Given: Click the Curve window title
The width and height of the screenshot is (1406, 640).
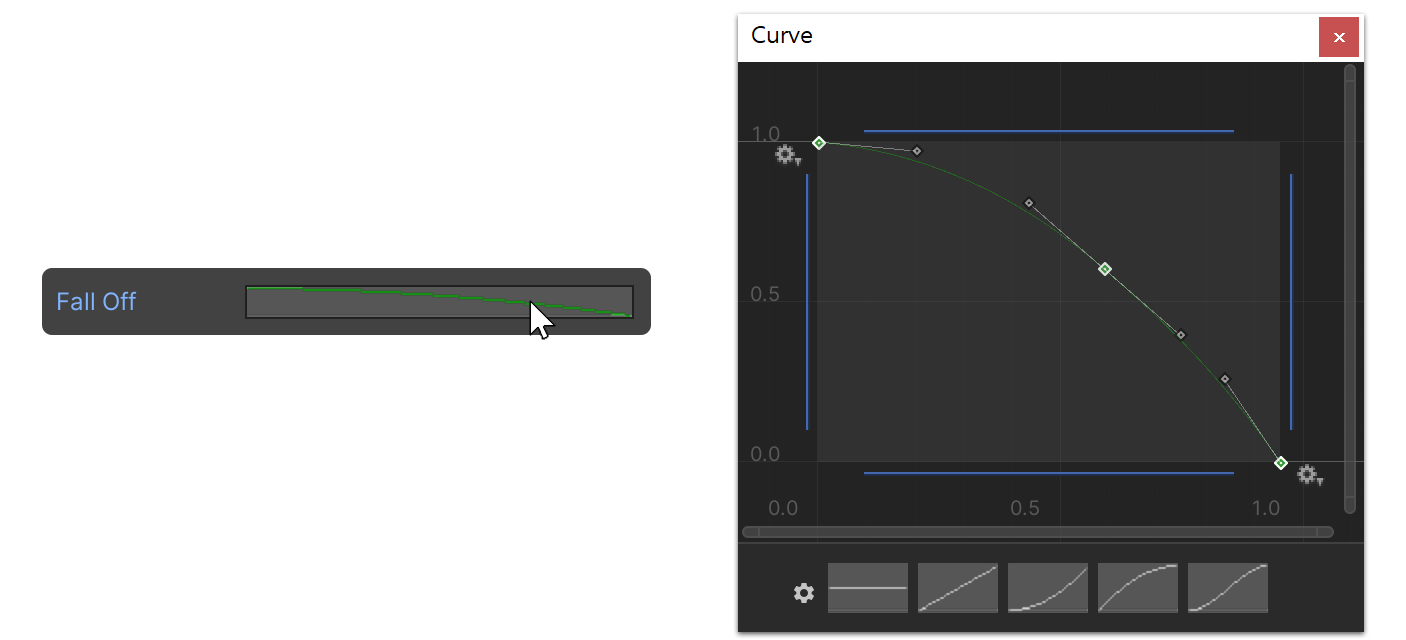Looking at the screenshot, I should click(x=782, y=36).
